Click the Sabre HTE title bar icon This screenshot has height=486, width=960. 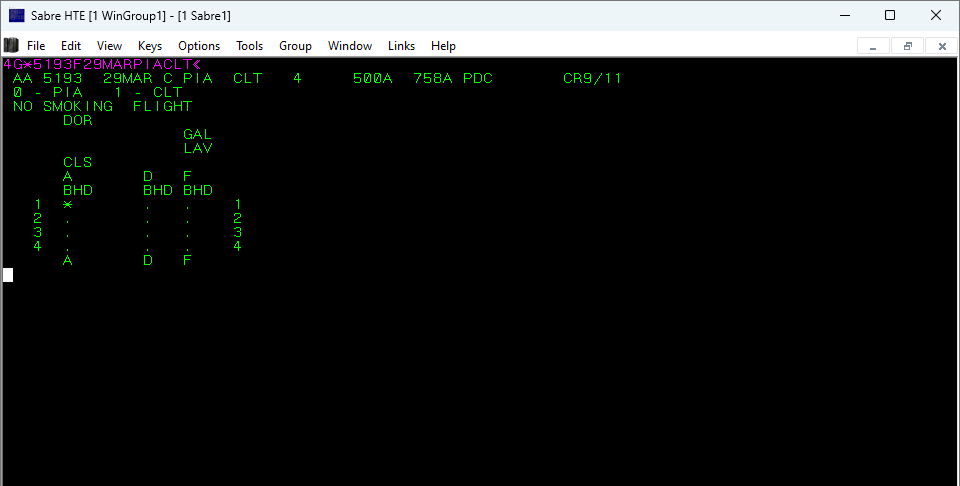pos(16,15)
